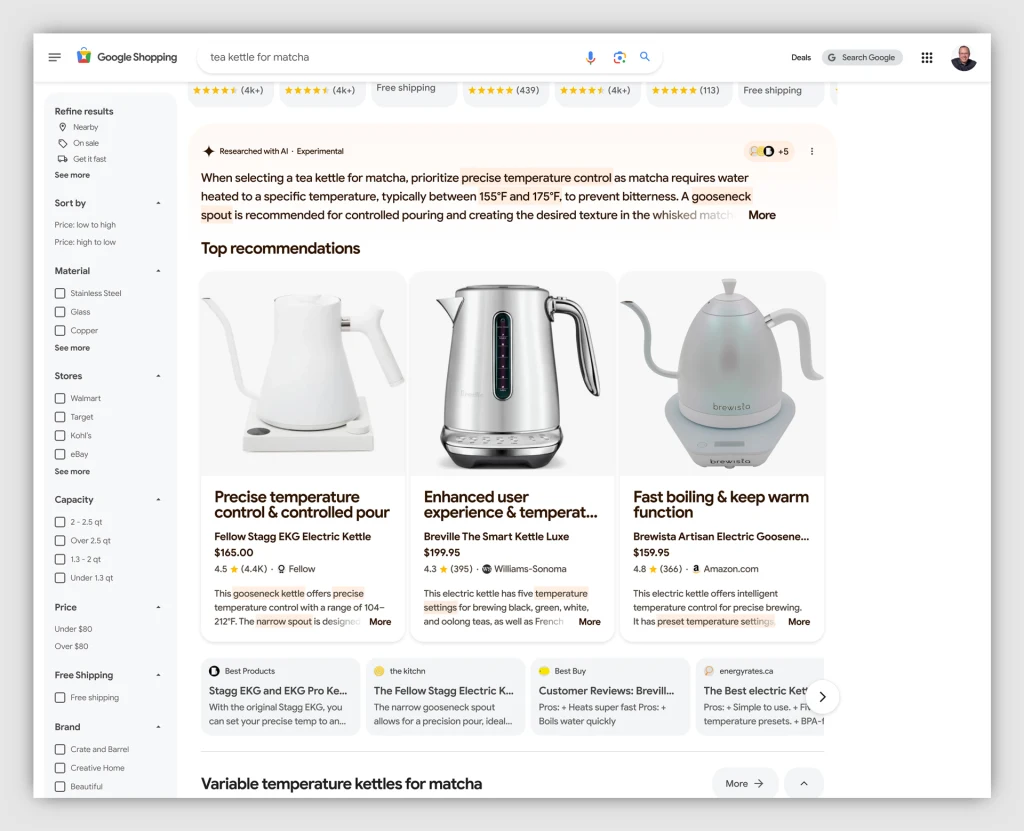Click the Williams-Sonoma seller icon
1024x831 pixels.
click(487, 569)
